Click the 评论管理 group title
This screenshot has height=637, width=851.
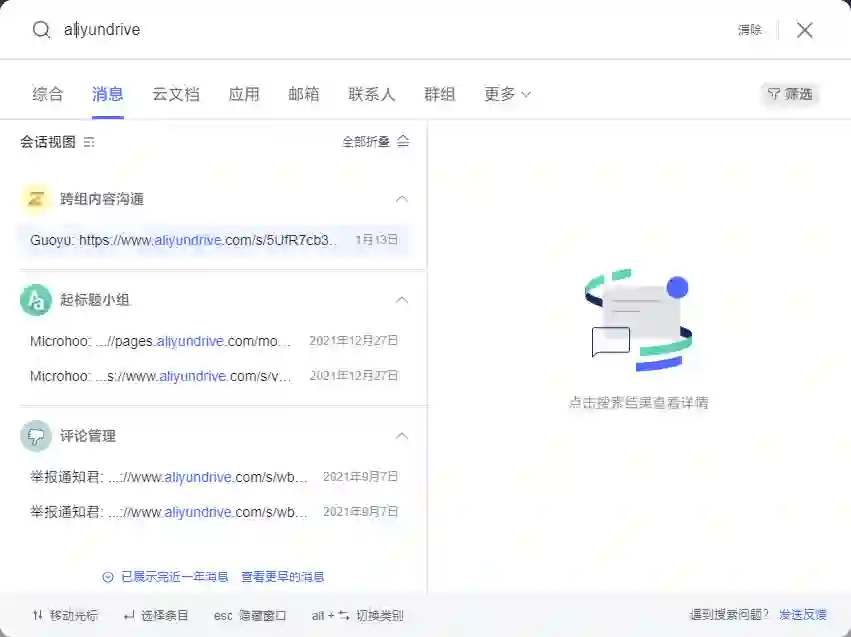tap(87, 436)
